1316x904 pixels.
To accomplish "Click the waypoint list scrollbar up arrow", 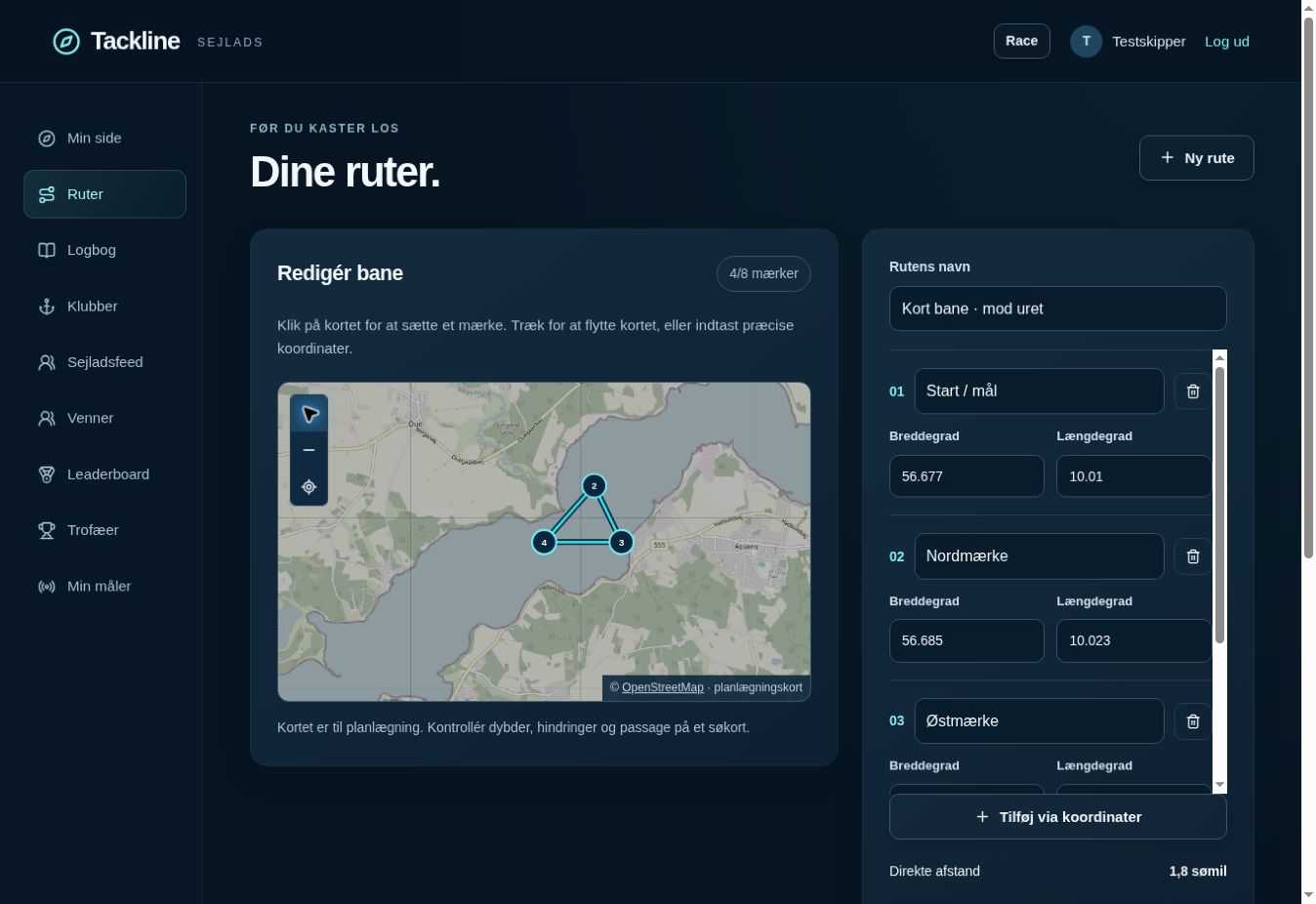I will pos(1219,358).
